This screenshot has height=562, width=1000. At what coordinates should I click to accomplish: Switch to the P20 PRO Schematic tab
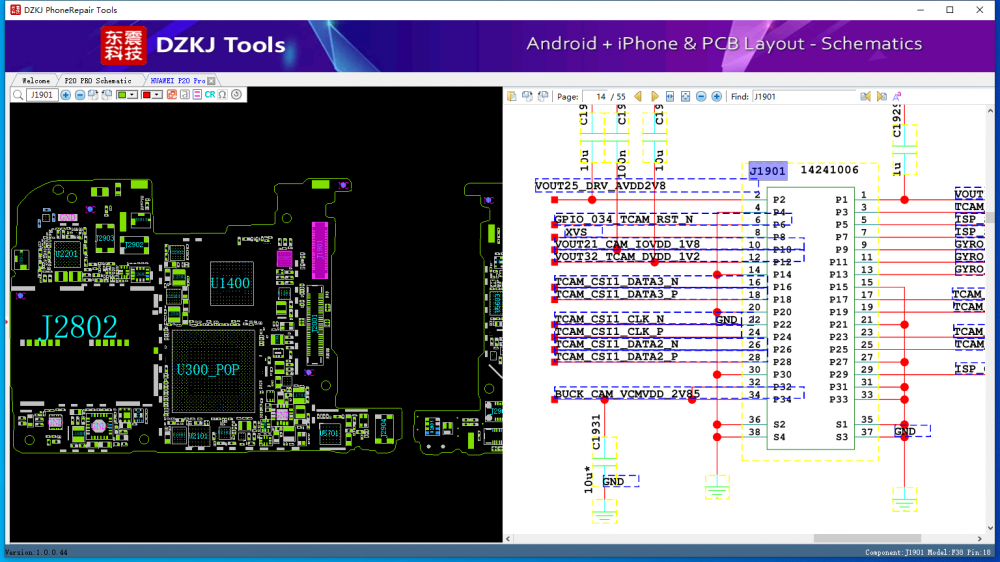tap(98, 80)
